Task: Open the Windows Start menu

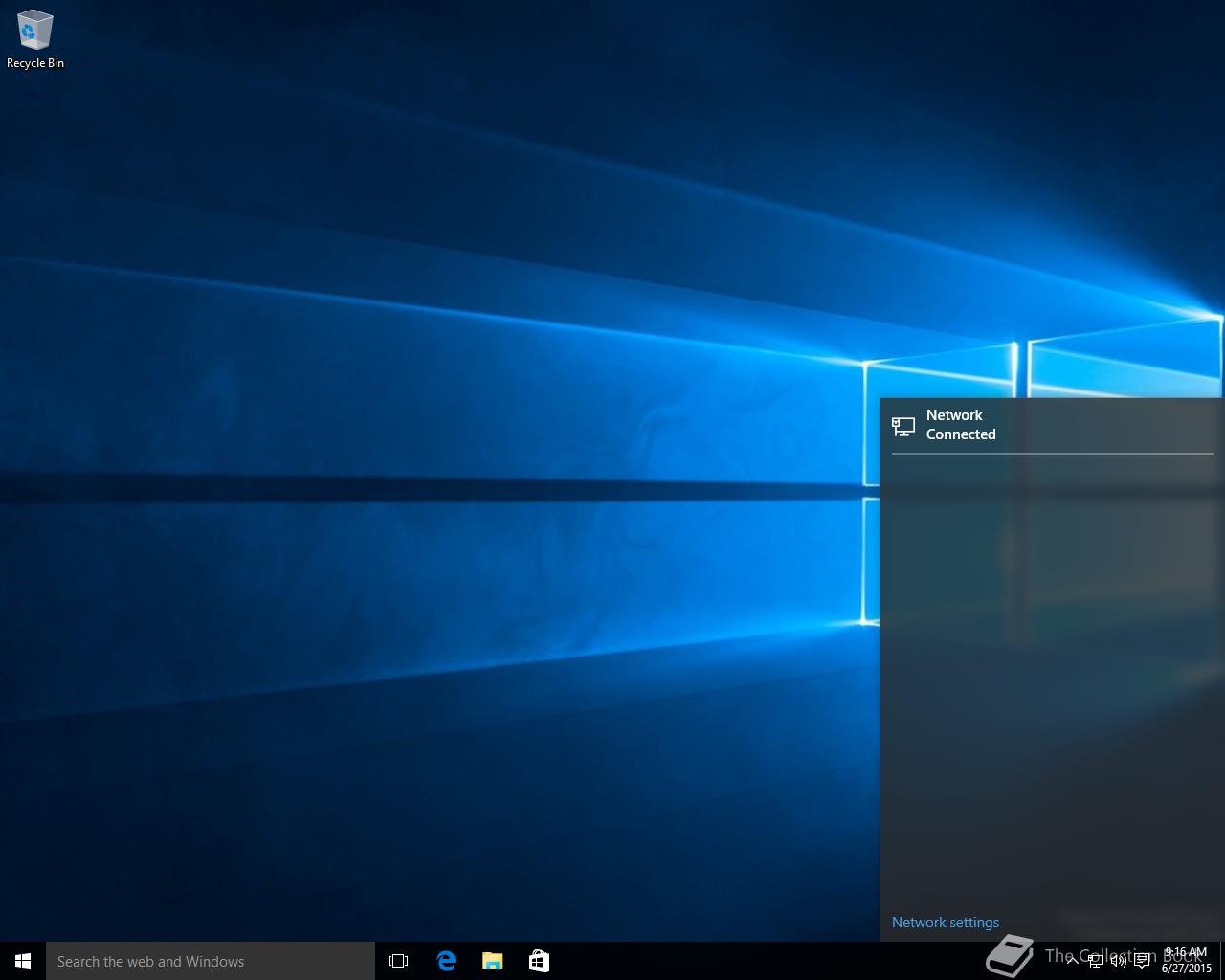Action: click(x=23, y=961)
